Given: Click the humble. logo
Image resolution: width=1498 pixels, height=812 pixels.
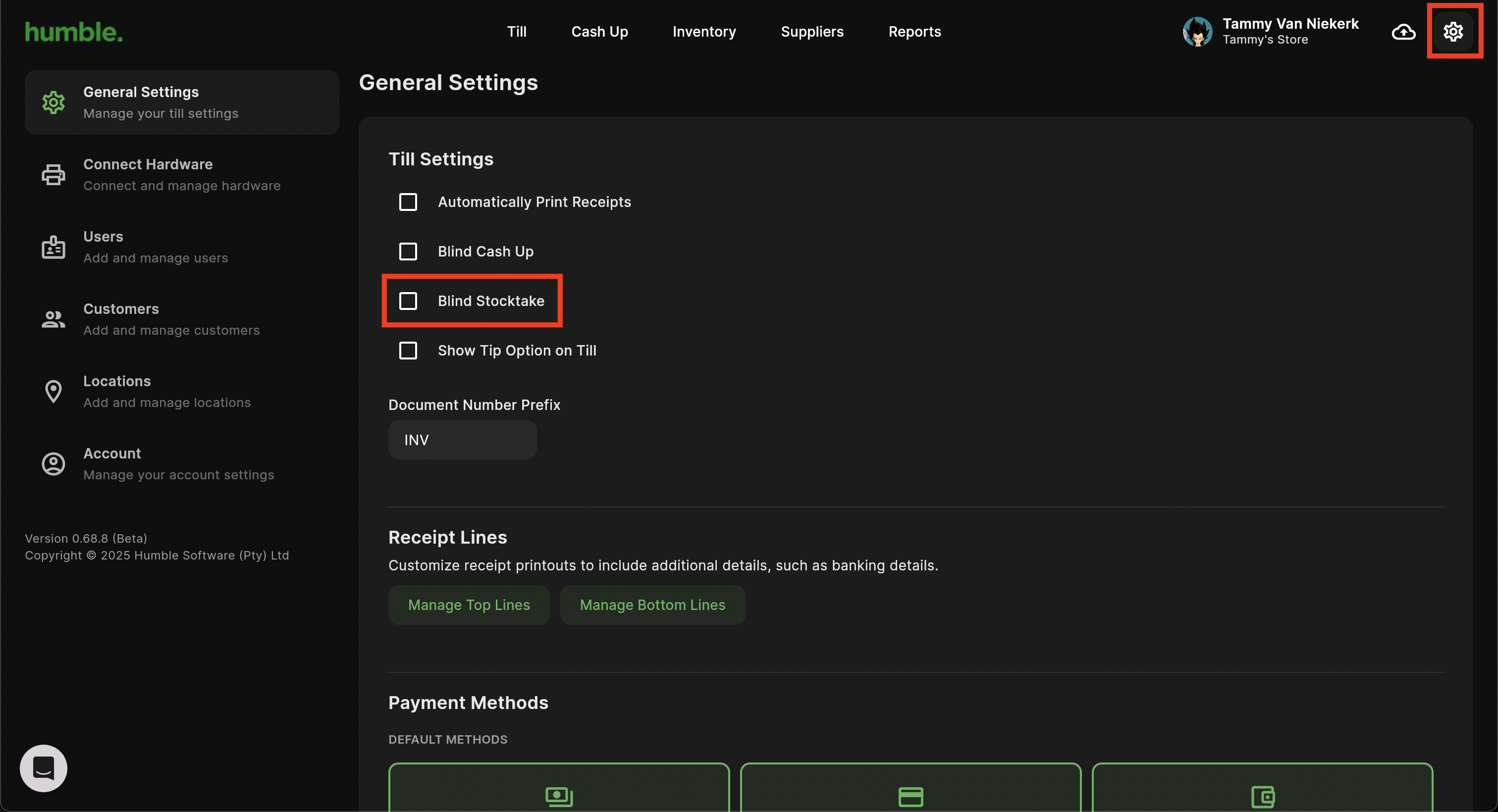Looking at the screenshot, I should point(74,32).
